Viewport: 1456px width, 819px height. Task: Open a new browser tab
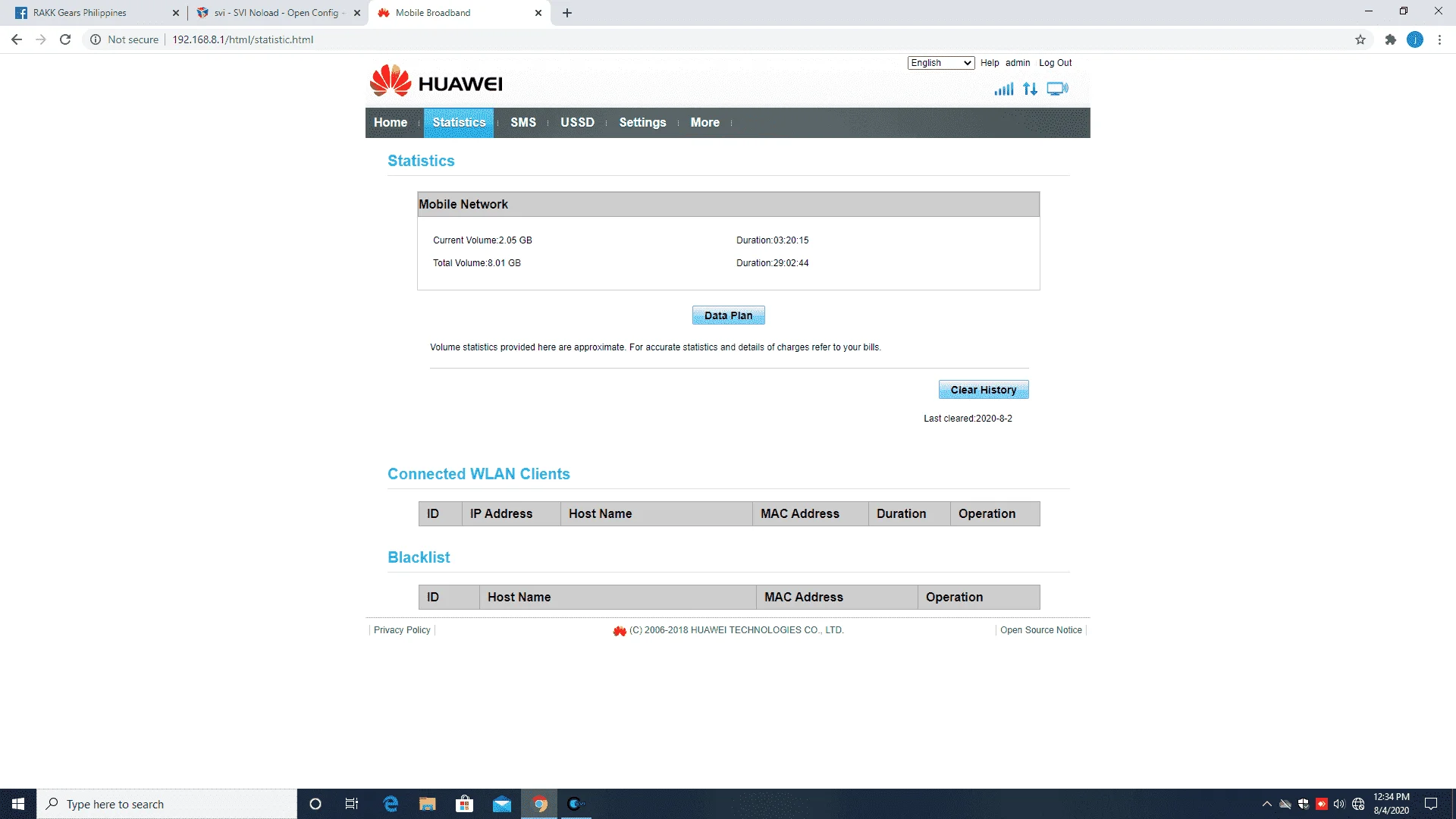(x=567, y=13)
